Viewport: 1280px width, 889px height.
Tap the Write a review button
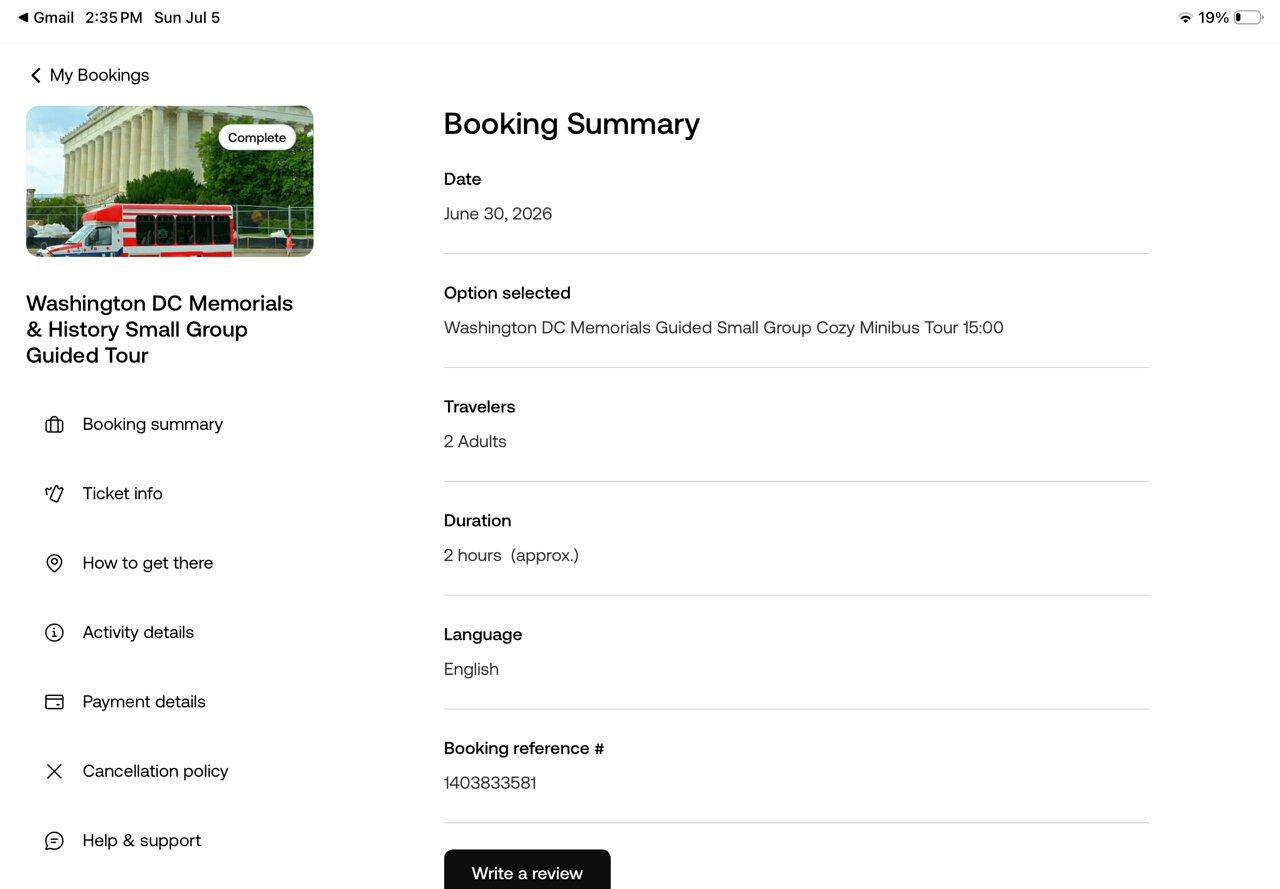pos(527,869)
